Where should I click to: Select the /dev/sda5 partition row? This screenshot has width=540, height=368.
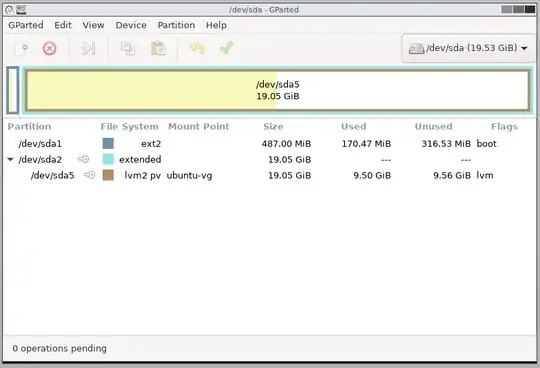click(x=269, y=175)
